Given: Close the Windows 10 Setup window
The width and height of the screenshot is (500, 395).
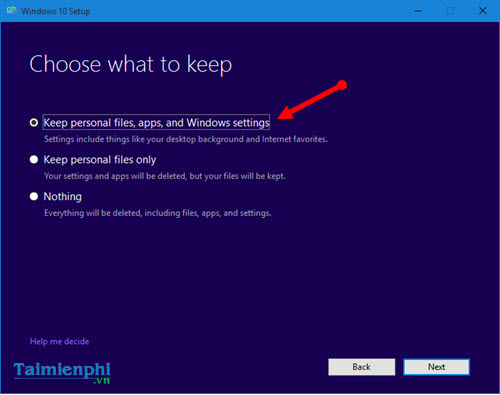Looking at the screenshot, I should (483, 11).
